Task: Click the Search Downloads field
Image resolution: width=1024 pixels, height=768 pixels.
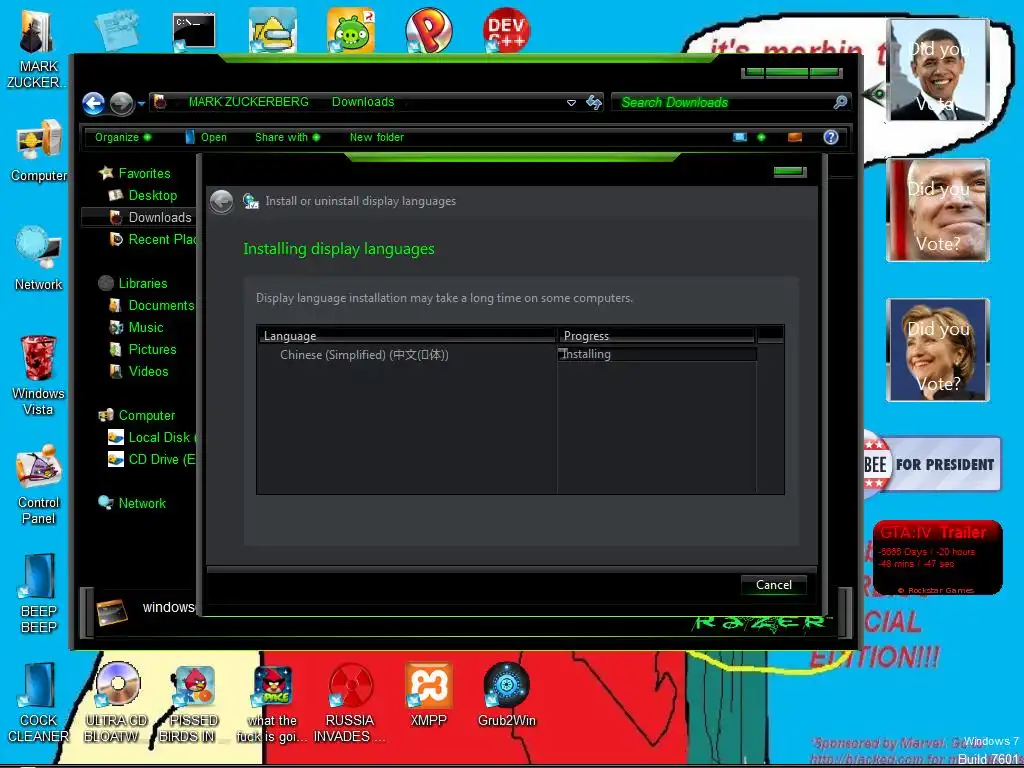Action: click(723, 103)
